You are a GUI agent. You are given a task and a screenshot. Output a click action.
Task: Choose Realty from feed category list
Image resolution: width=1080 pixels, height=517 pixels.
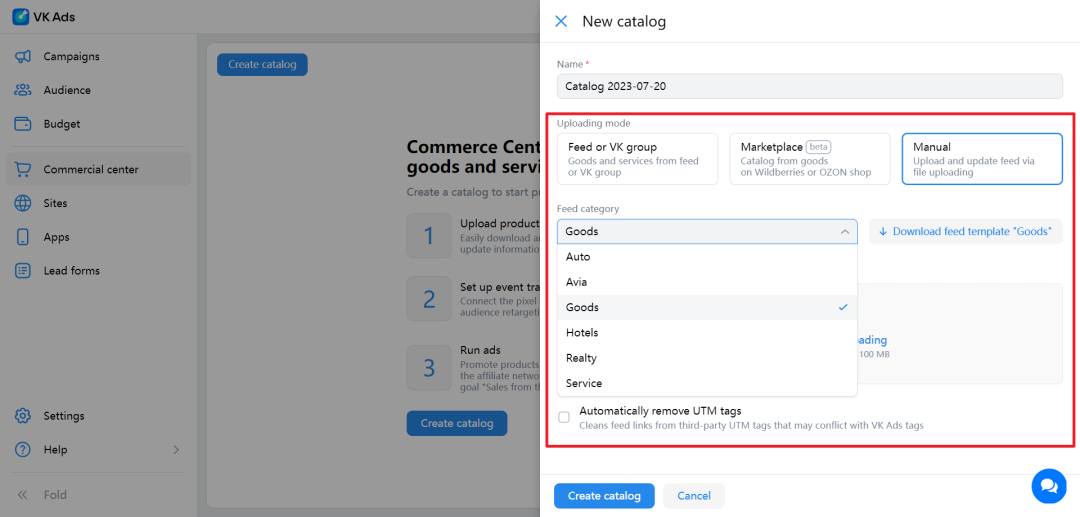[x=707, y=358]
